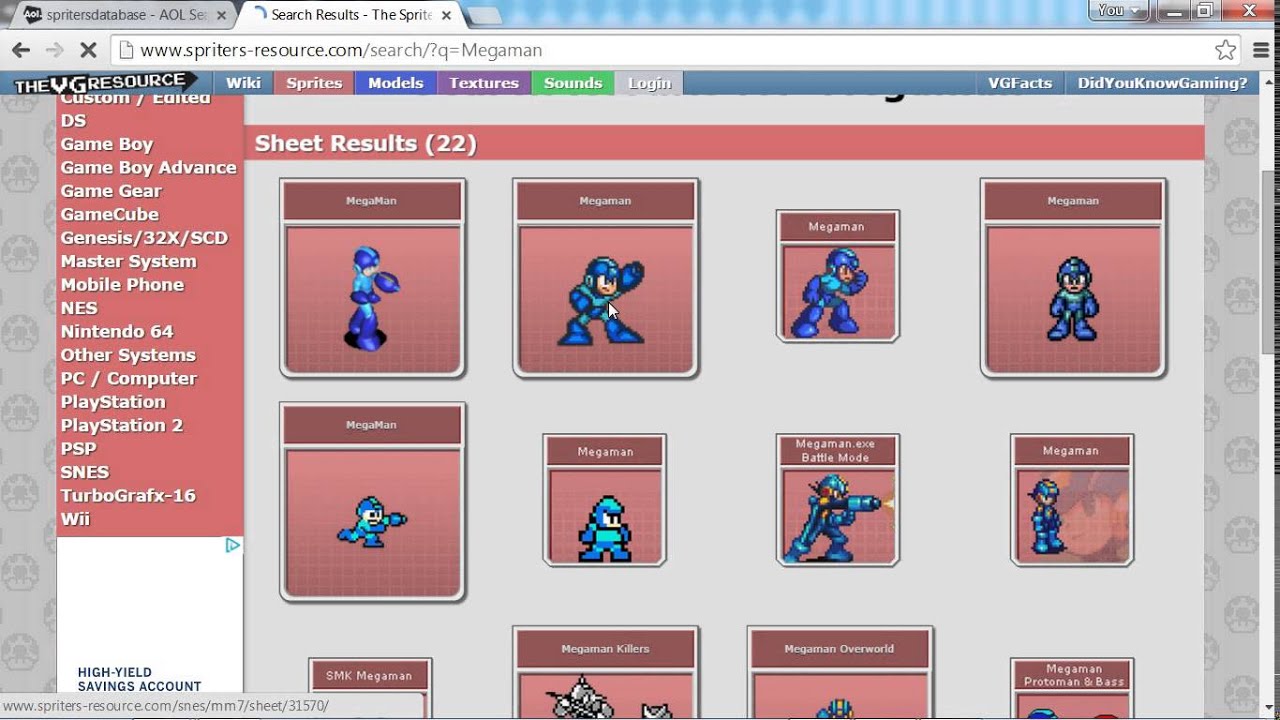Select Game Boy in the sidebar

point(106,144)
